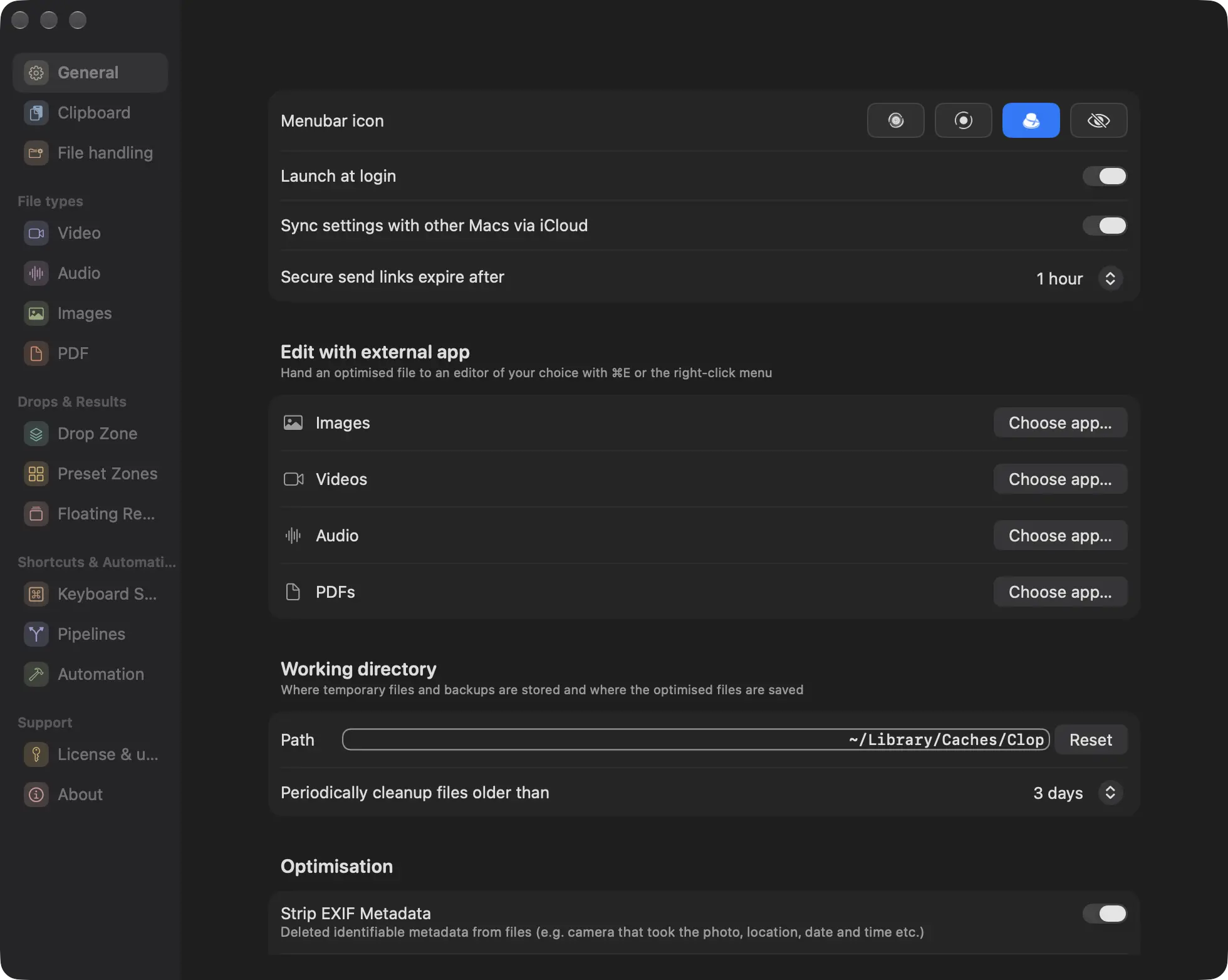Click the Audio waveform icon in external app list
This screenshot has width=1228, height=980.
pos(293,536)
